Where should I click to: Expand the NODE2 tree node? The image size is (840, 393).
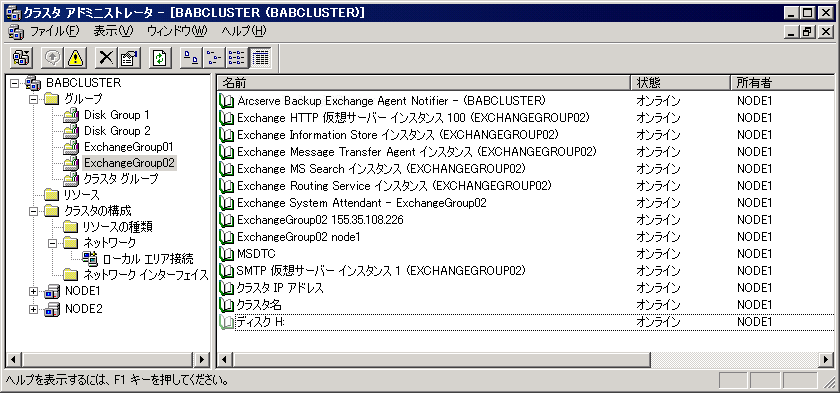(x=34, y=309)
